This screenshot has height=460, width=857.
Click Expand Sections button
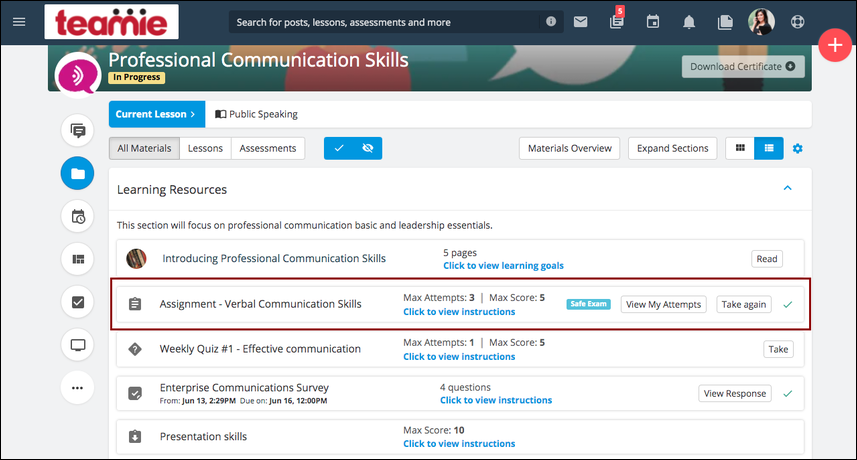pos(672,148)
